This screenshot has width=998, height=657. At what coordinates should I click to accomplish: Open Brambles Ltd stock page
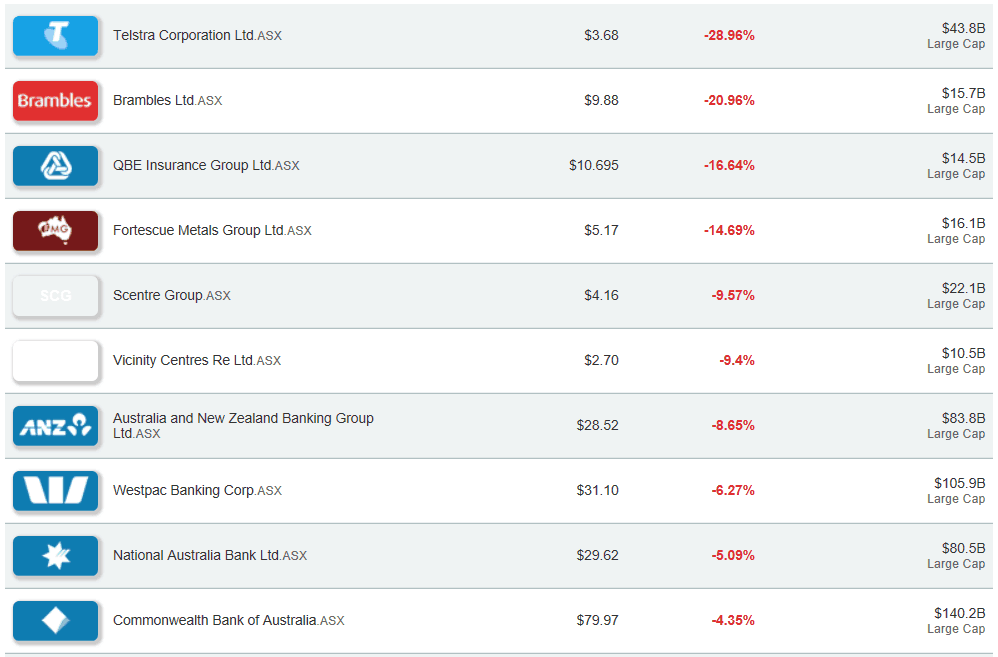click(x=154, y=100)
